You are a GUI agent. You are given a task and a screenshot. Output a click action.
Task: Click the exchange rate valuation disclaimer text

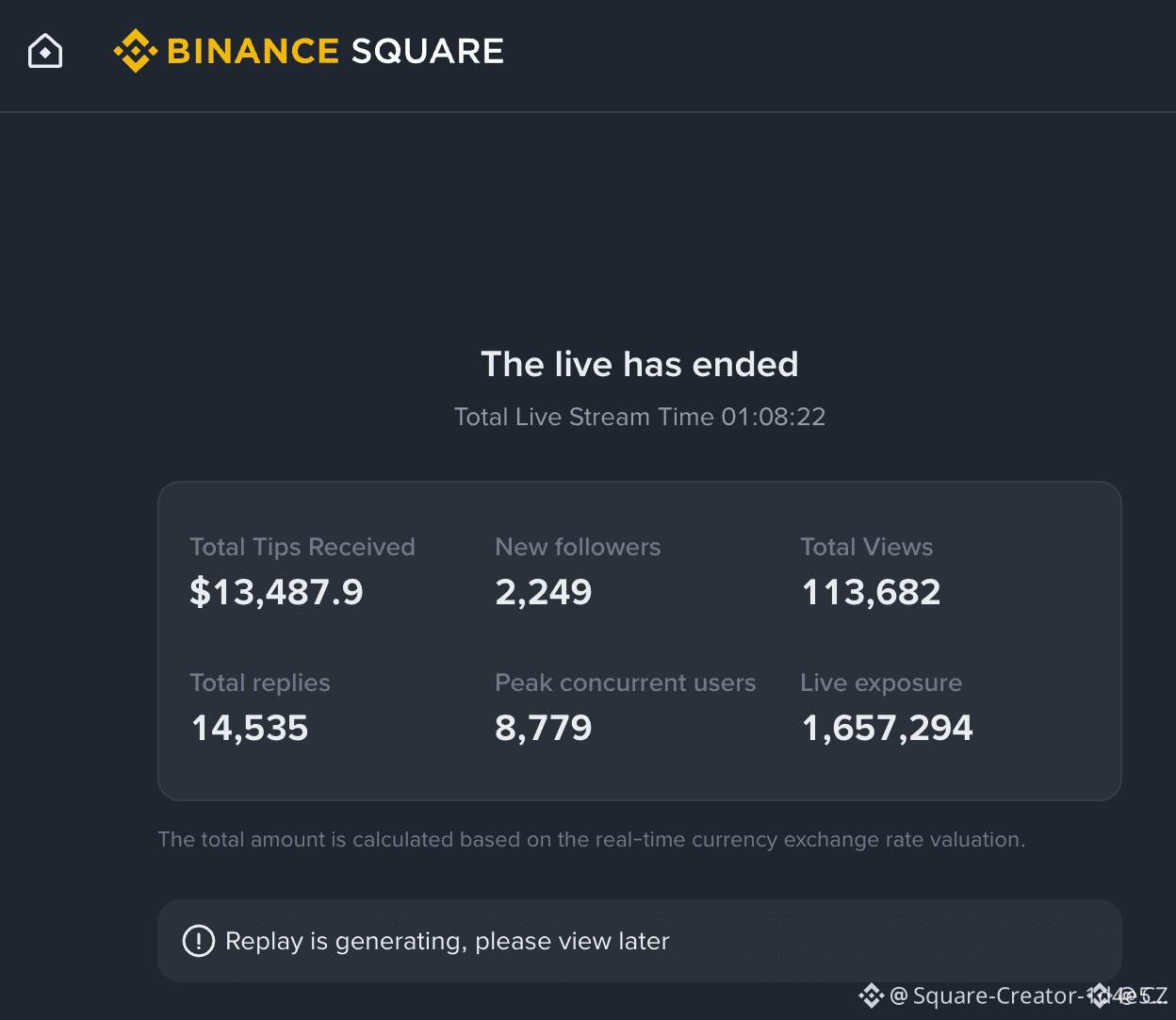591,839
